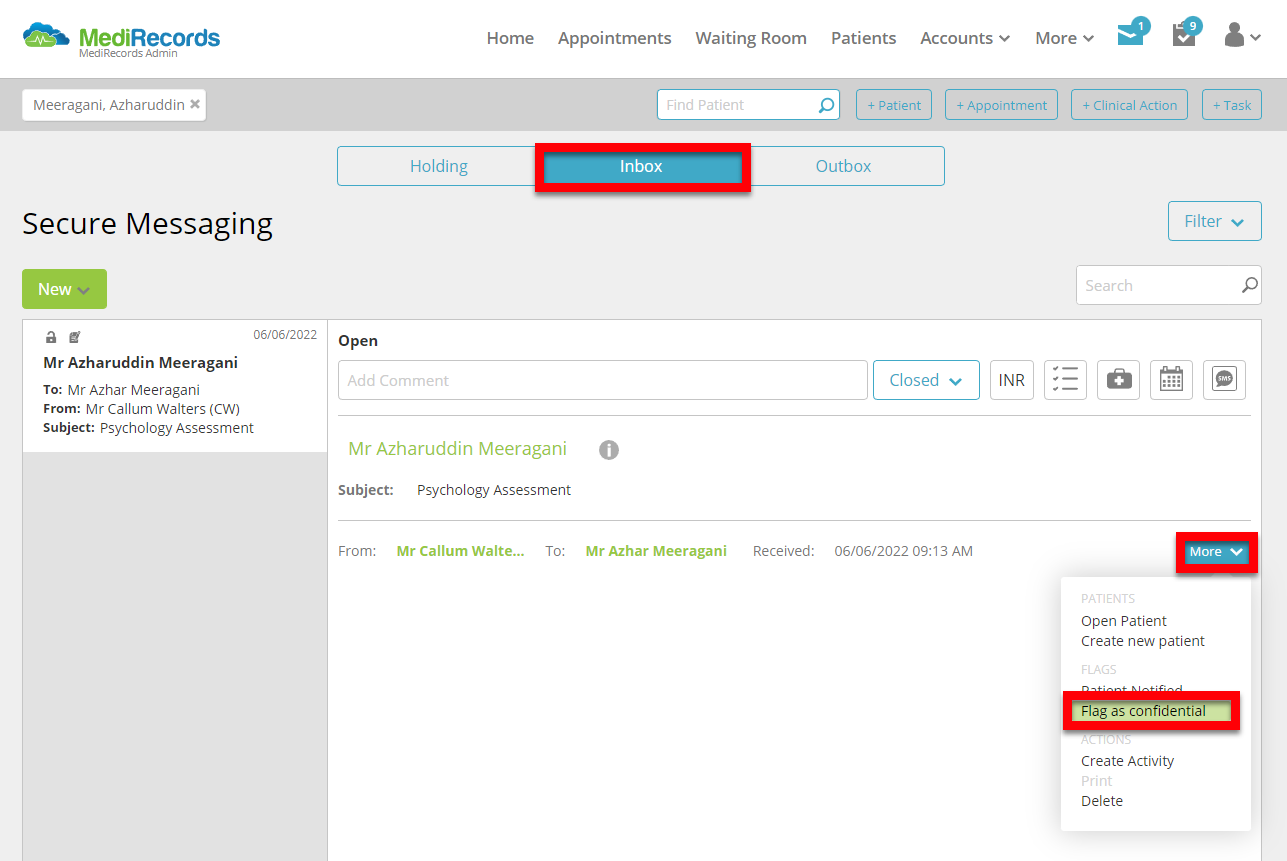This screenshot has height=861, width=1287.
Task: Click the note icon on message card
Action: (x=75, y=337)
